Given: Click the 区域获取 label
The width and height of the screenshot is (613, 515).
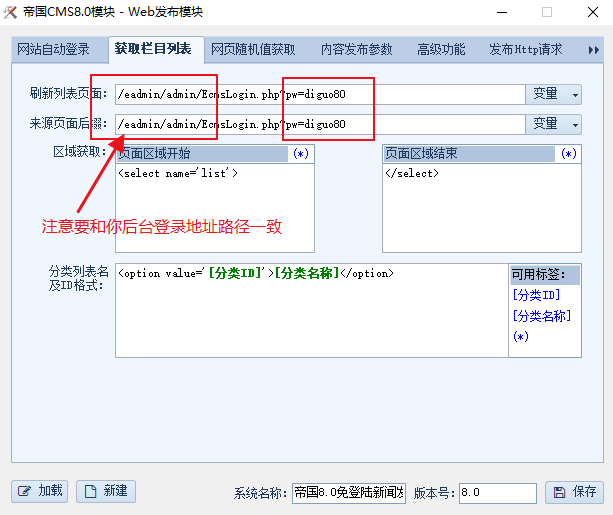Looking at the screenshot, I should click(80, 152).
